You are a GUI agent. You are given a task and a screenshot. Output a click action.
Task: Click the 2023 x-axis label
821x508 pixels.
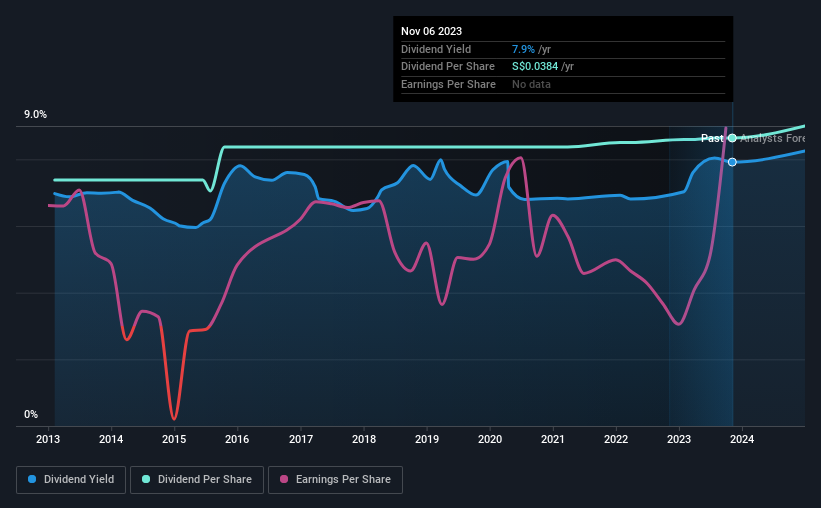pyautogui.click(x=679, y=439)
